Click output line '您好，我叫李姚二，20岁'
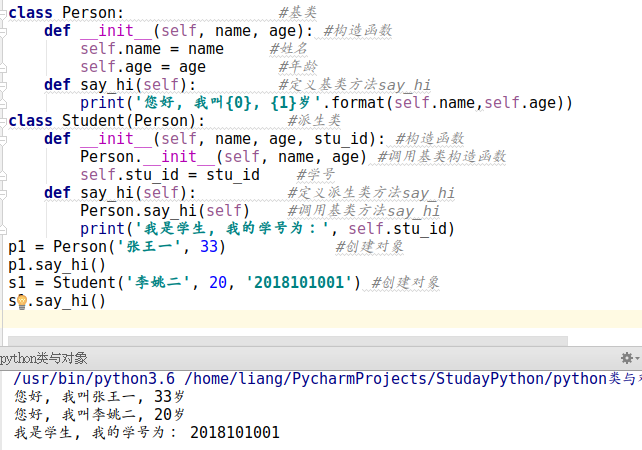Image resolution: width=642 pixels, height=450 pixels. pos(99,414)
